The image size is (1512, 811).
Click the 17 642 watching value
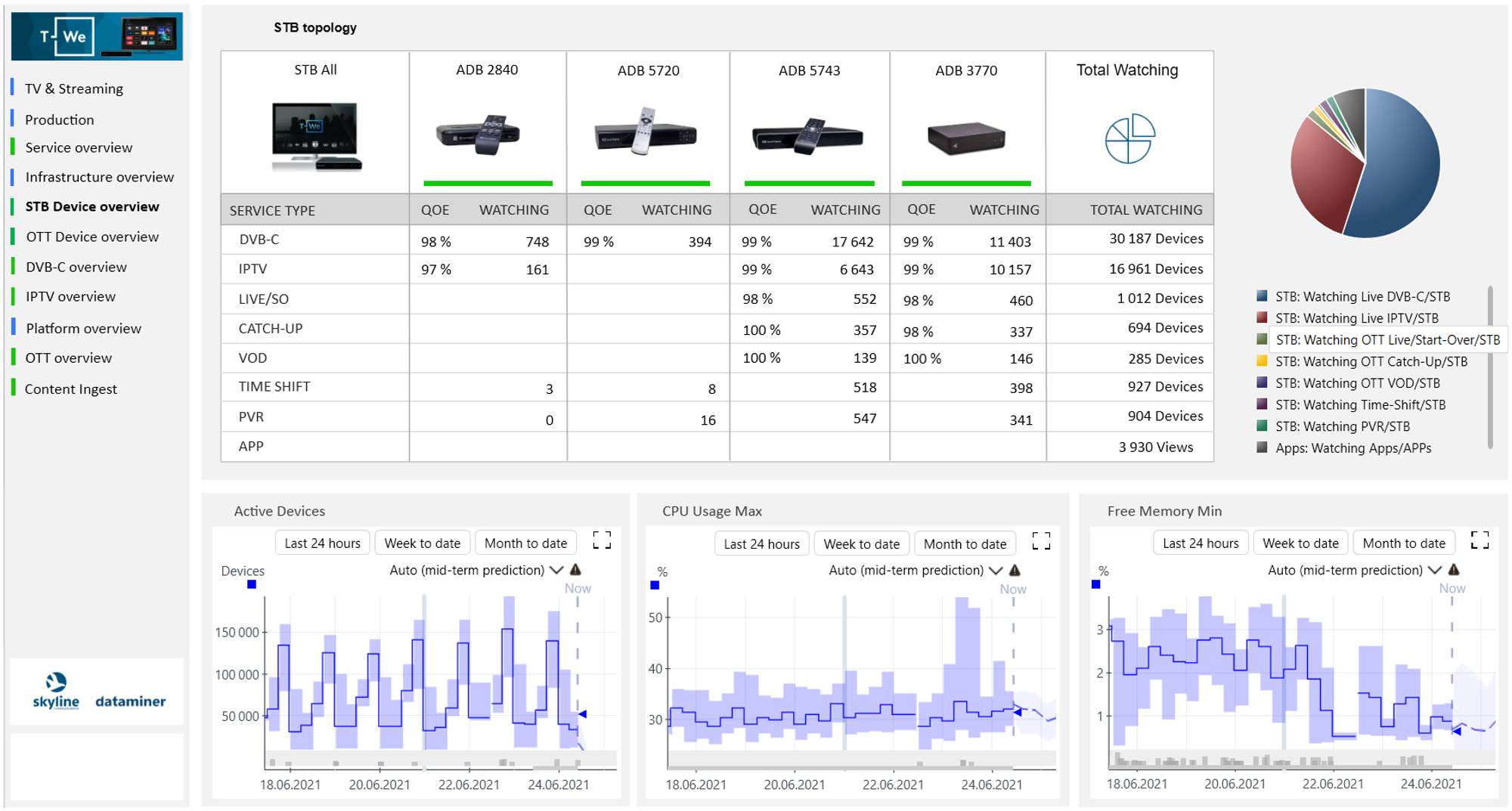click(x=853, y=242)
